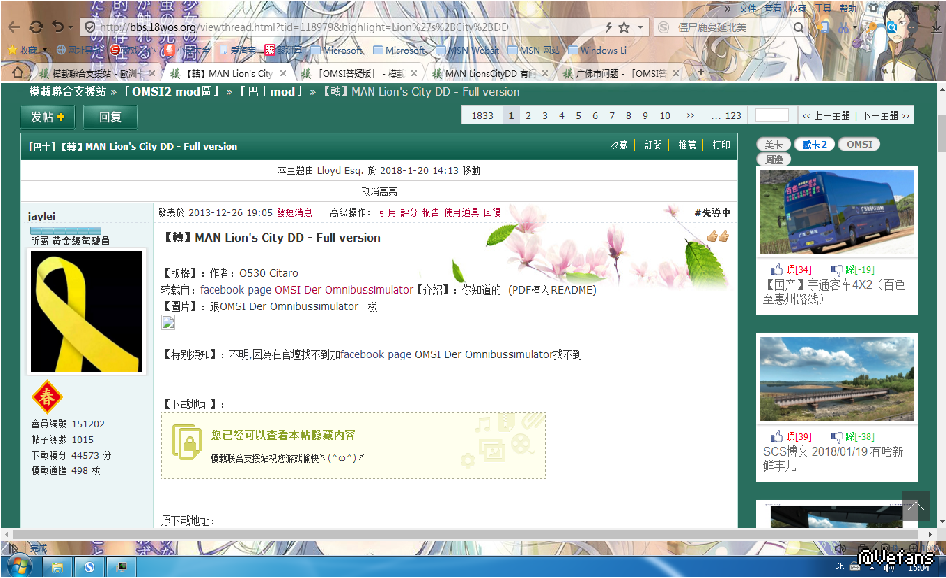This screenshot has width=946, height=578.
Task: Click the star bookmark icon in address bar
Action: click(x=624, y=27)
